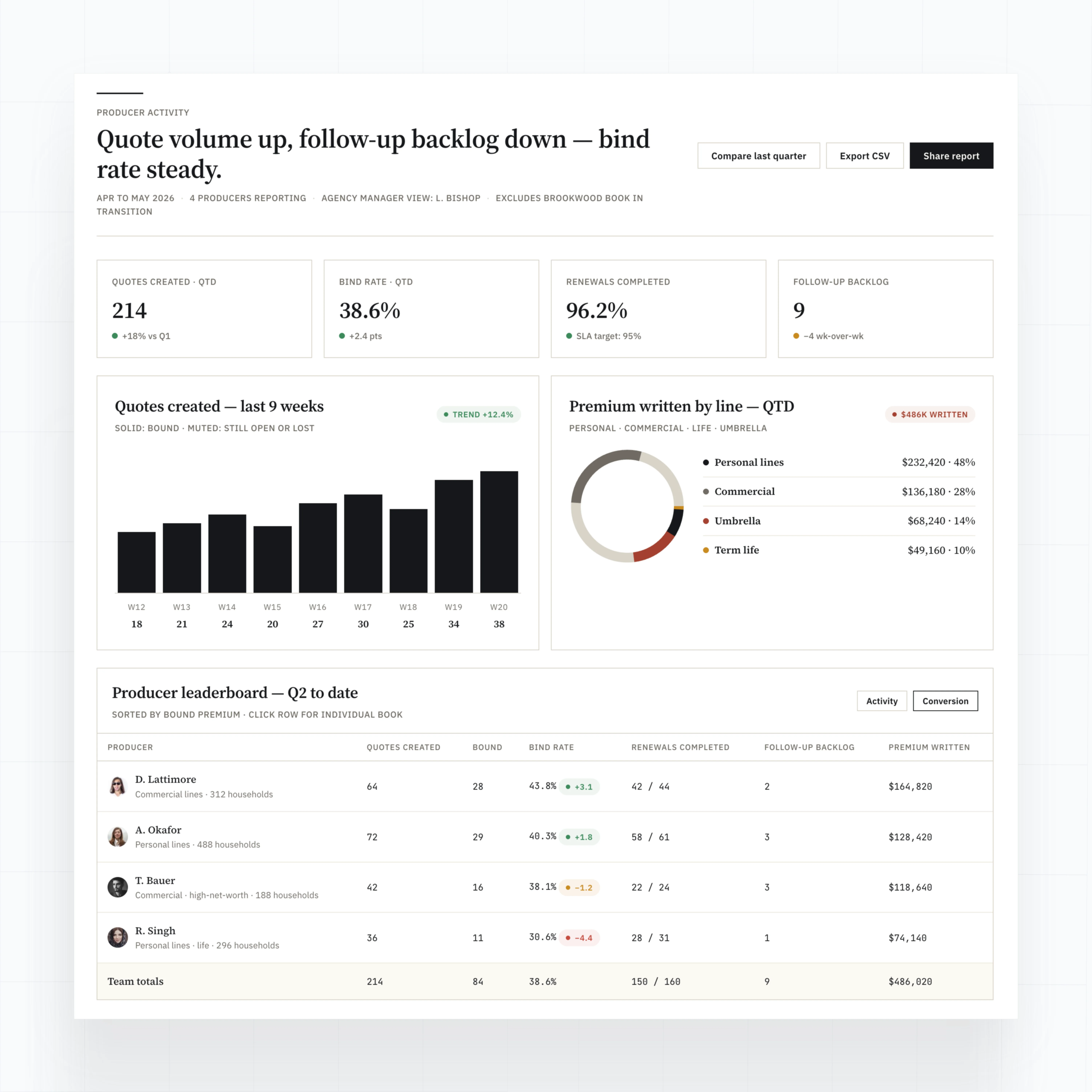Click the Follow-up Backlog column header
The height and width of the screenshot is (1092, 1092).
(x=809, y=747)
